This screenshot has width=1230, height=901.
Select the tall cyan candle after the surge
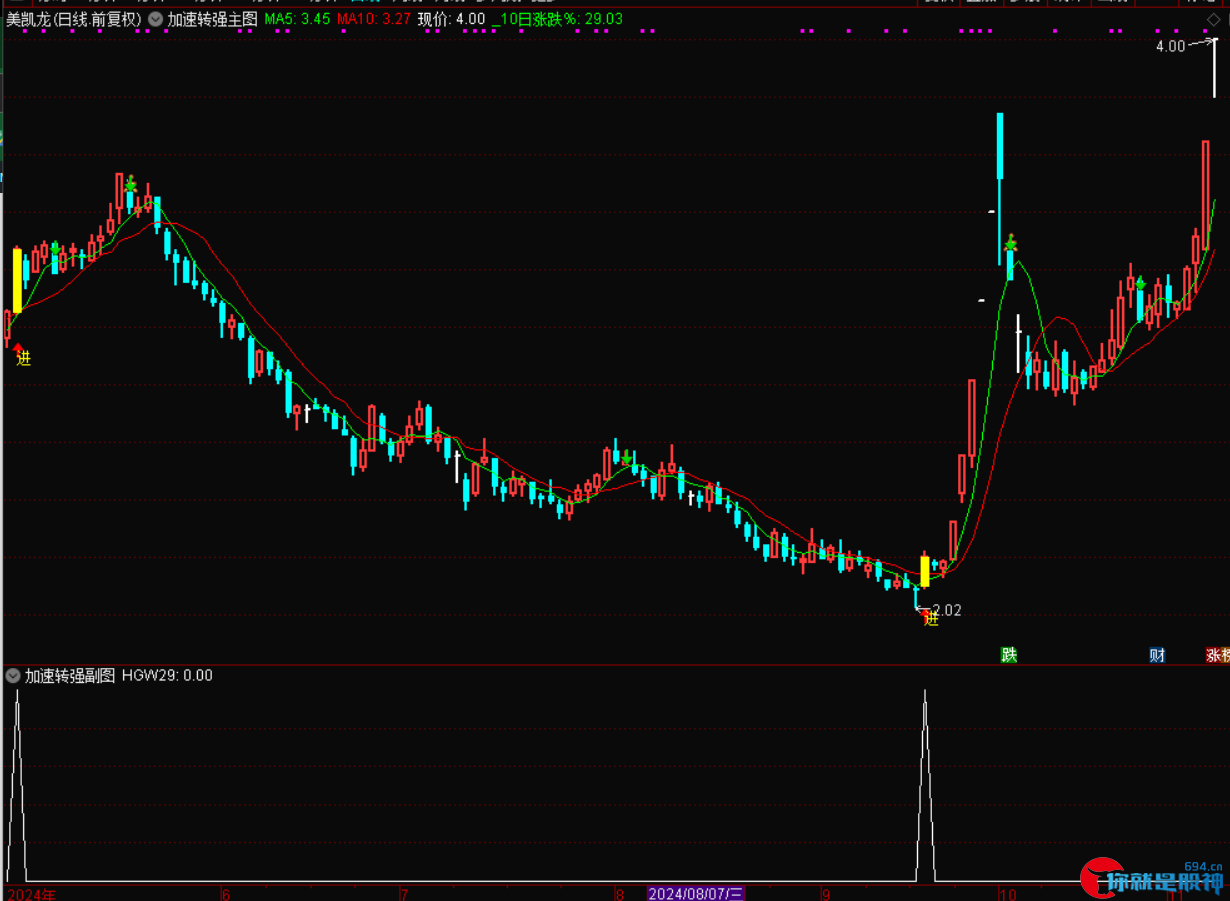click(x=999, y=146)
